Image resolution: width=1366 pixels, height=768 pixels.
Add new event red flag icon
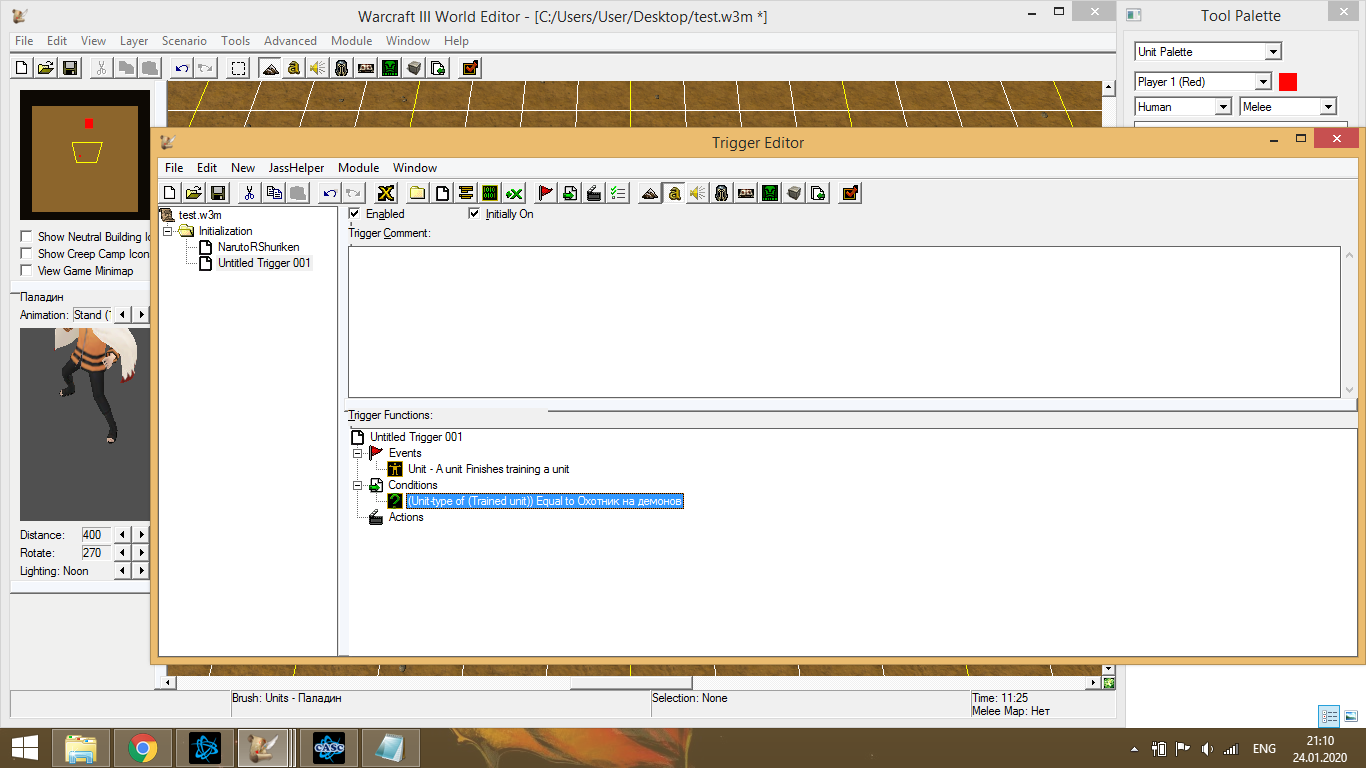click(545, 193)
